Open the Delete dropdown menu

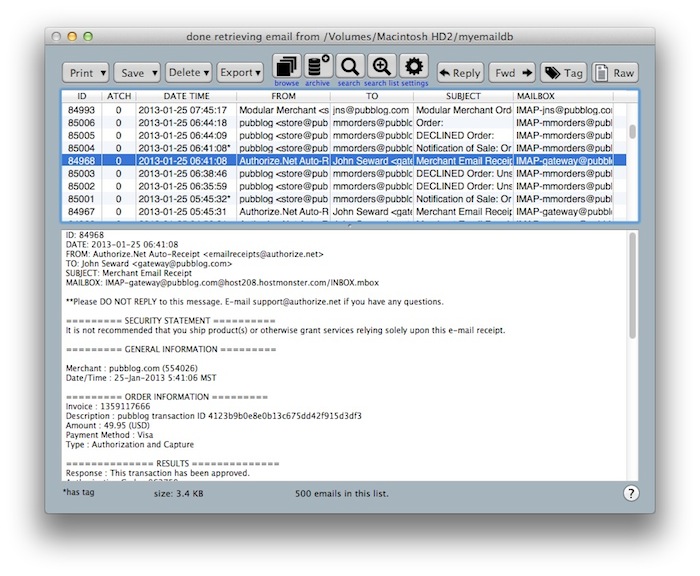tap(188, 73)
